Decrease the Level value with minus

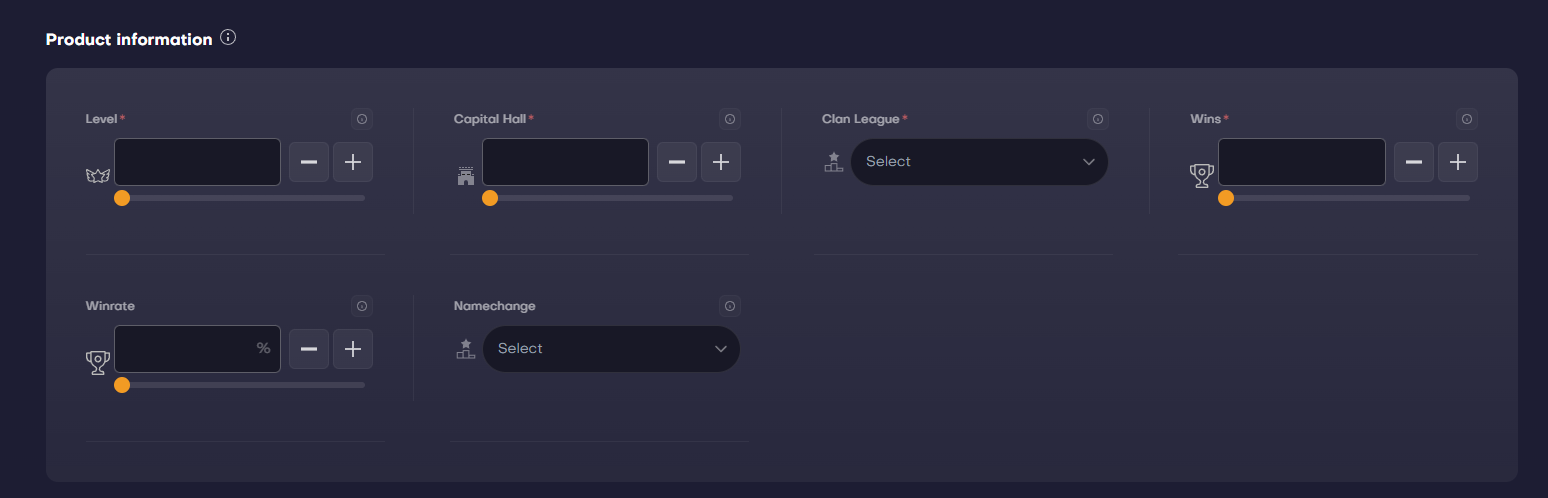309,162
